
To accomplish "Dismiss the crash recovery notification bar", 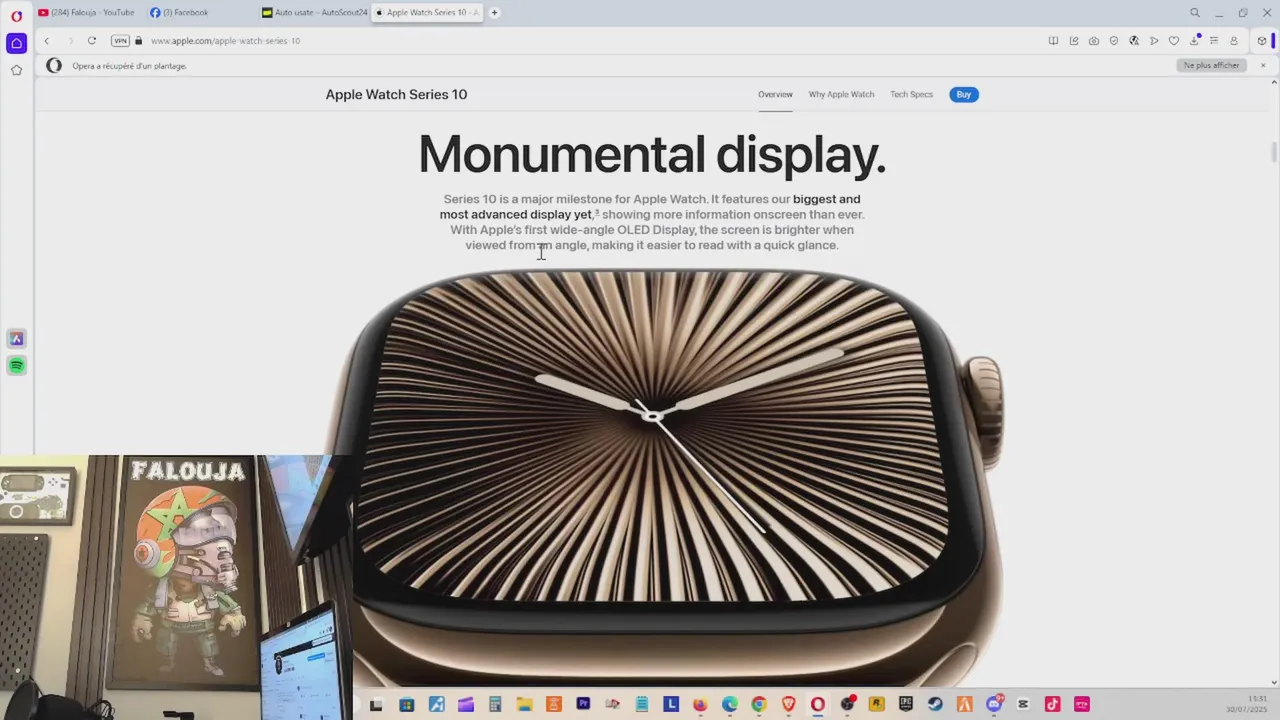I will [x=1263, y=65].
